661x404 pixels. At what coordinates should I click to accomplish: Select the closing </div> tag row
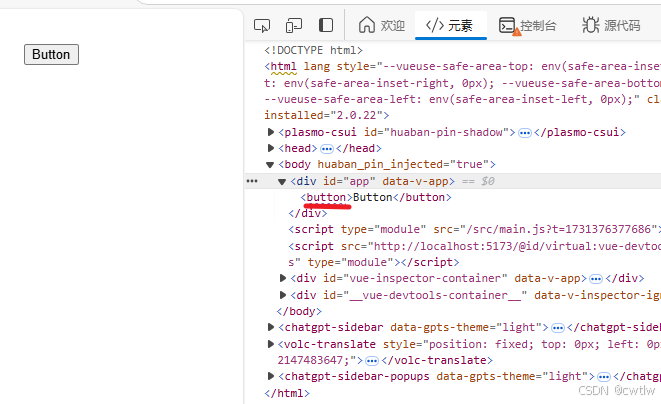(x=308, y=213)
